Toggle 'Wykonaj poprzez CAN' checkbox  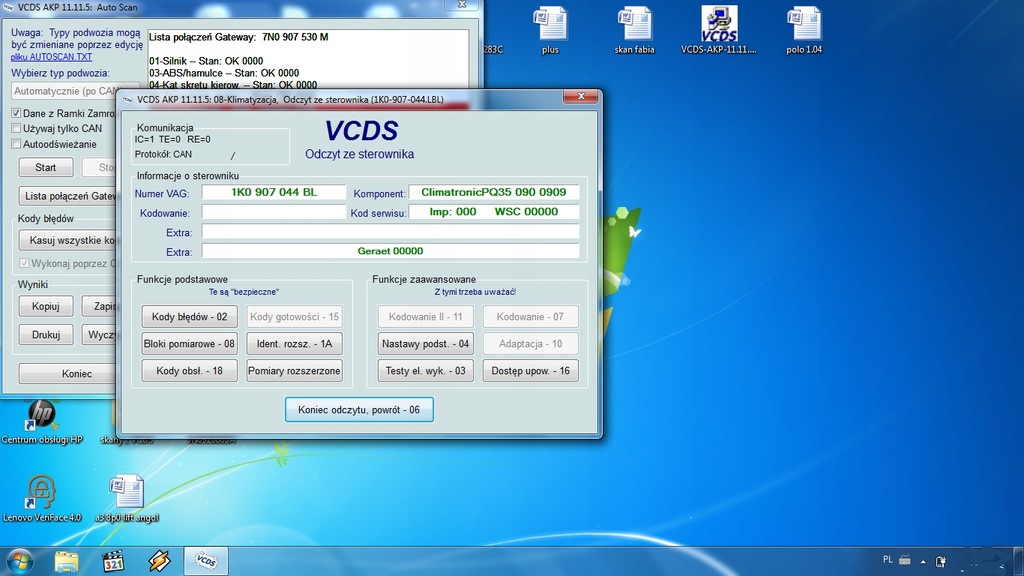click(x=24, y=263)
